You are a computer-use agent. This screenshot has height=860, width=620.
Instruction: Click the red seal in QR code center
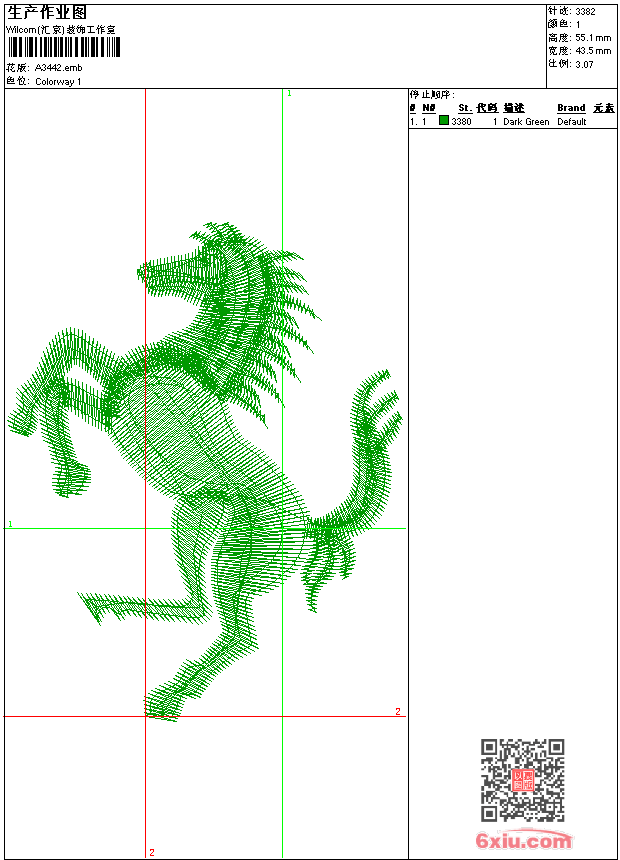click(x=522, y=780)
